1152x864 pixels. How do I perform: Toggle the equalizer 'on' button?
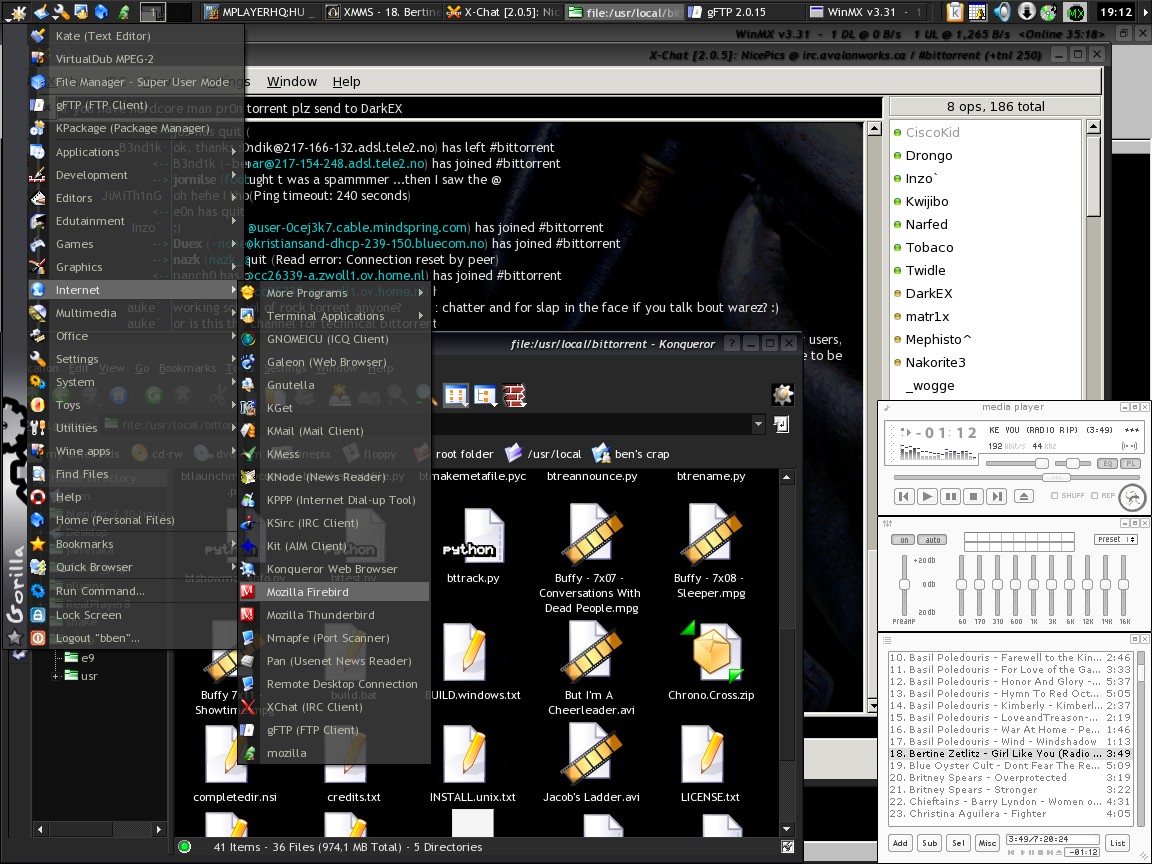[904, 540]
